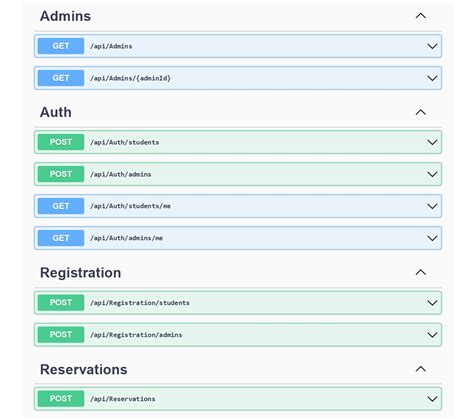Open the /api/Admins endpoint path
This screenshot has width=474, height=419.
pos(111,46)
